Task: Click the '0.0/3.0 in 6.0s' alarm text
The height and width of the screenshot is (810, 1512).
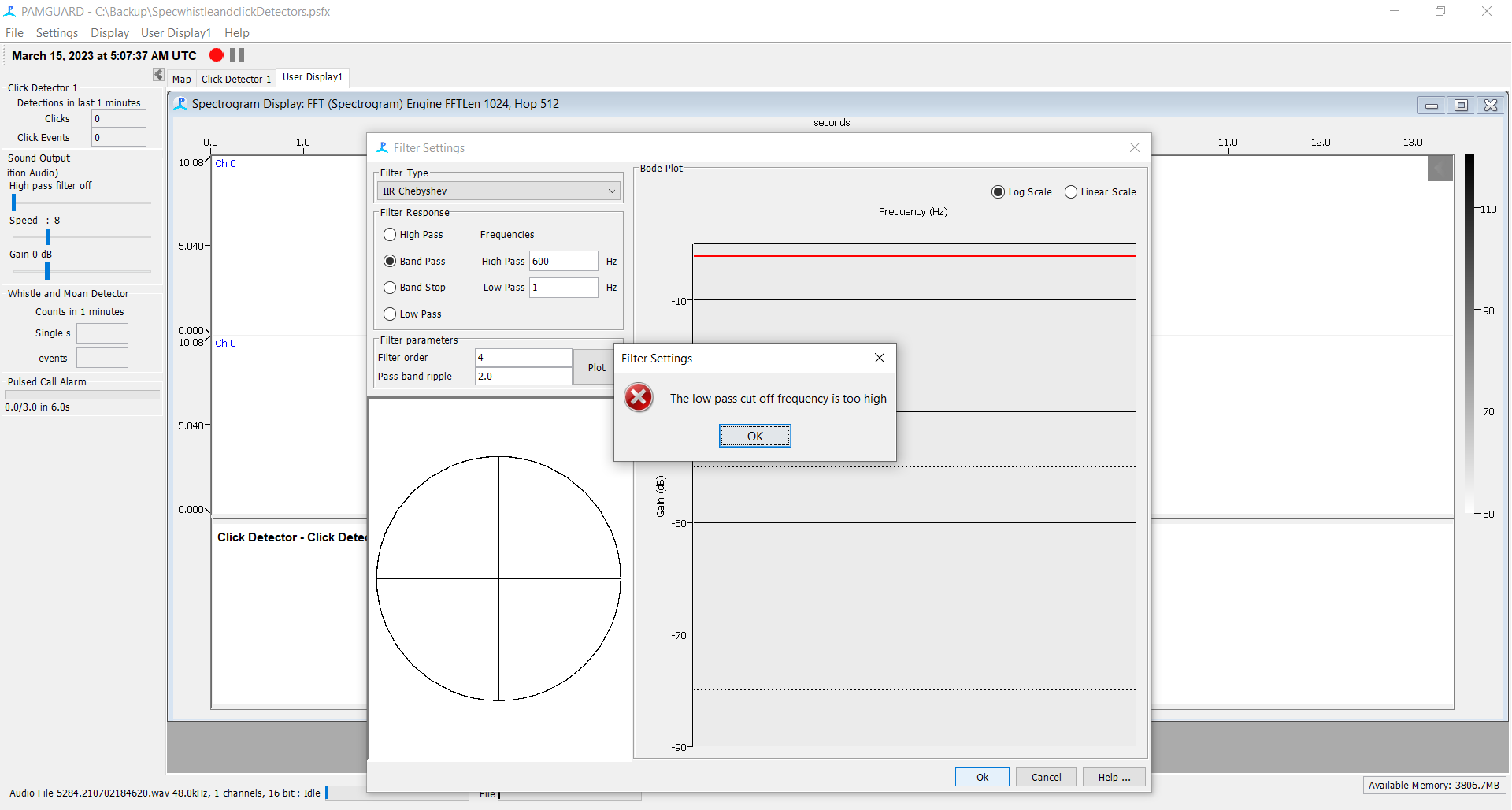Action: pos(37,407)
